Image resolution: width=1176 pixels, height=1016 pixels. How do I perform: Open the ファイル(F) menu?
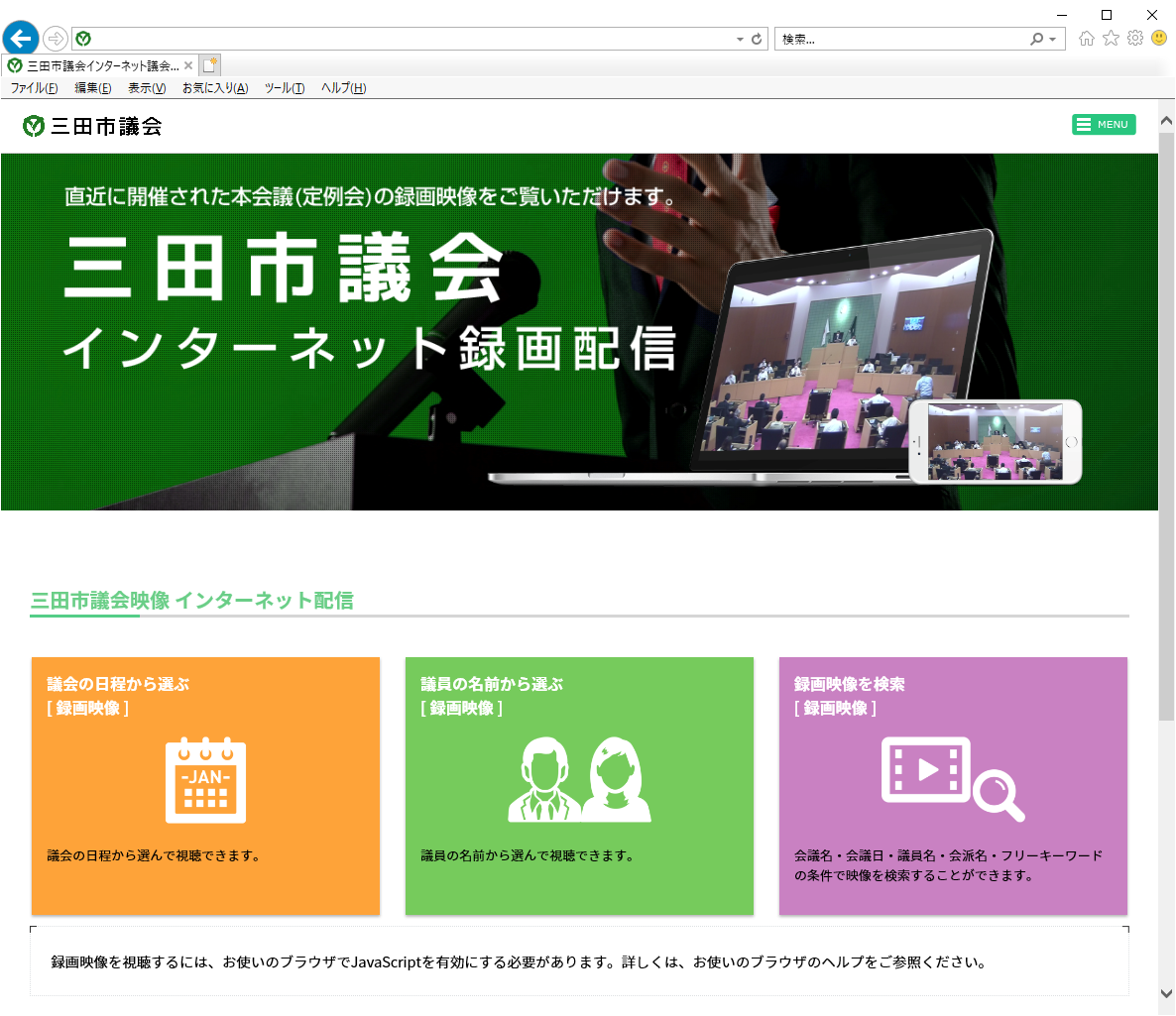click(x=34, y=88)
